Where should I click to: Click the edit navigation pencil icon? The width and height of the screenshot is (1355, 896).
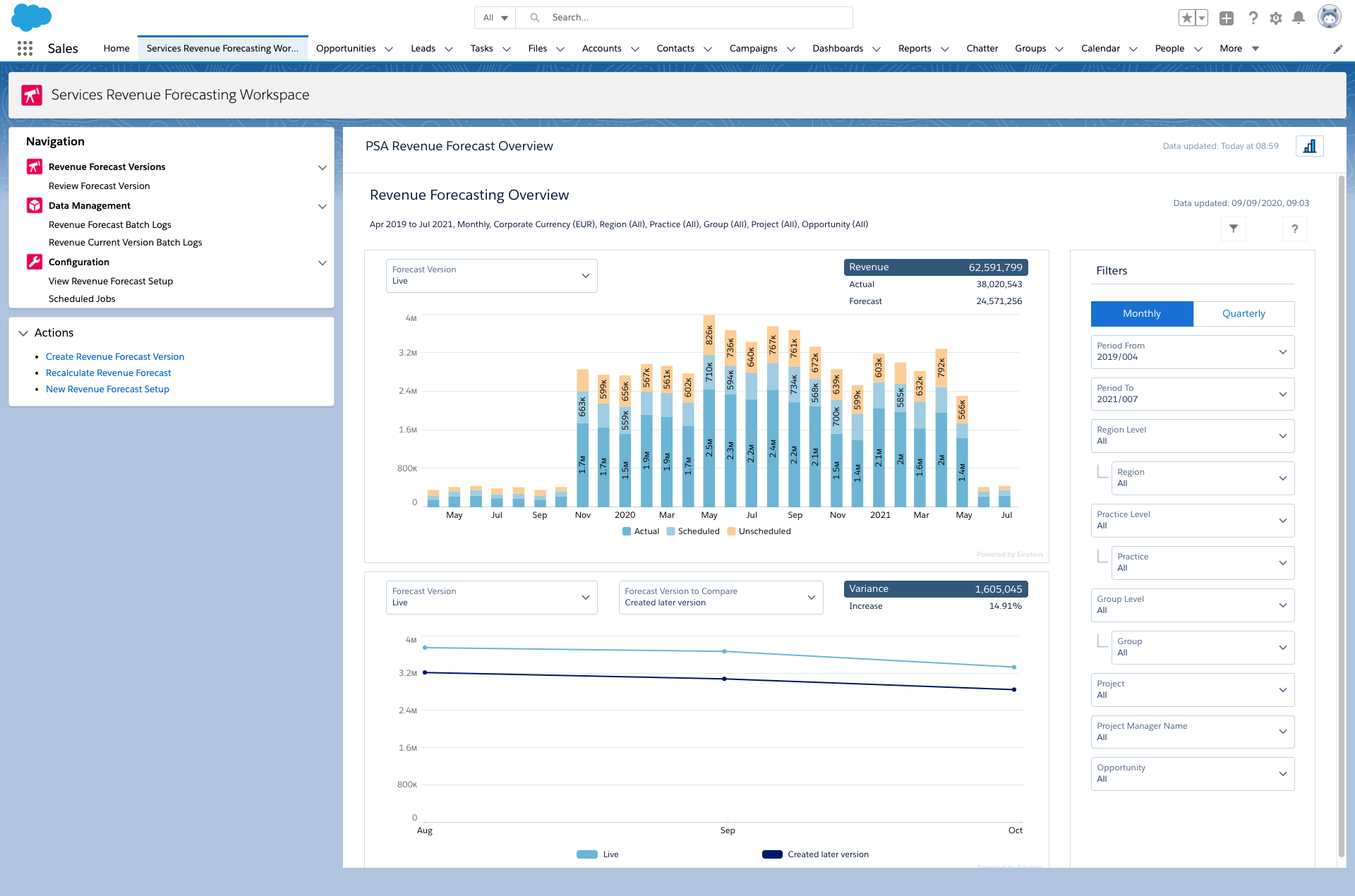pos(1337,49)
